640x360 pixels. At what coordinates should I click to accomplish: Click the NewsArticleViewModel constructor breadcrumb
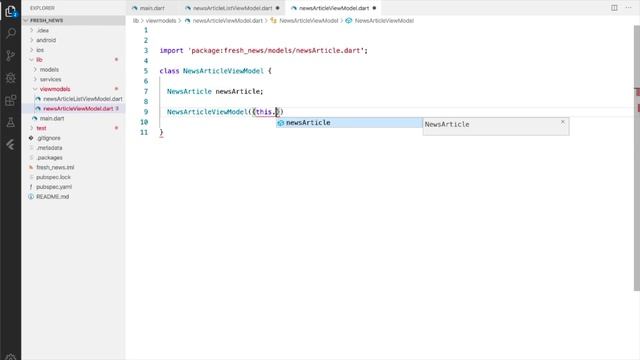(380, 20)
